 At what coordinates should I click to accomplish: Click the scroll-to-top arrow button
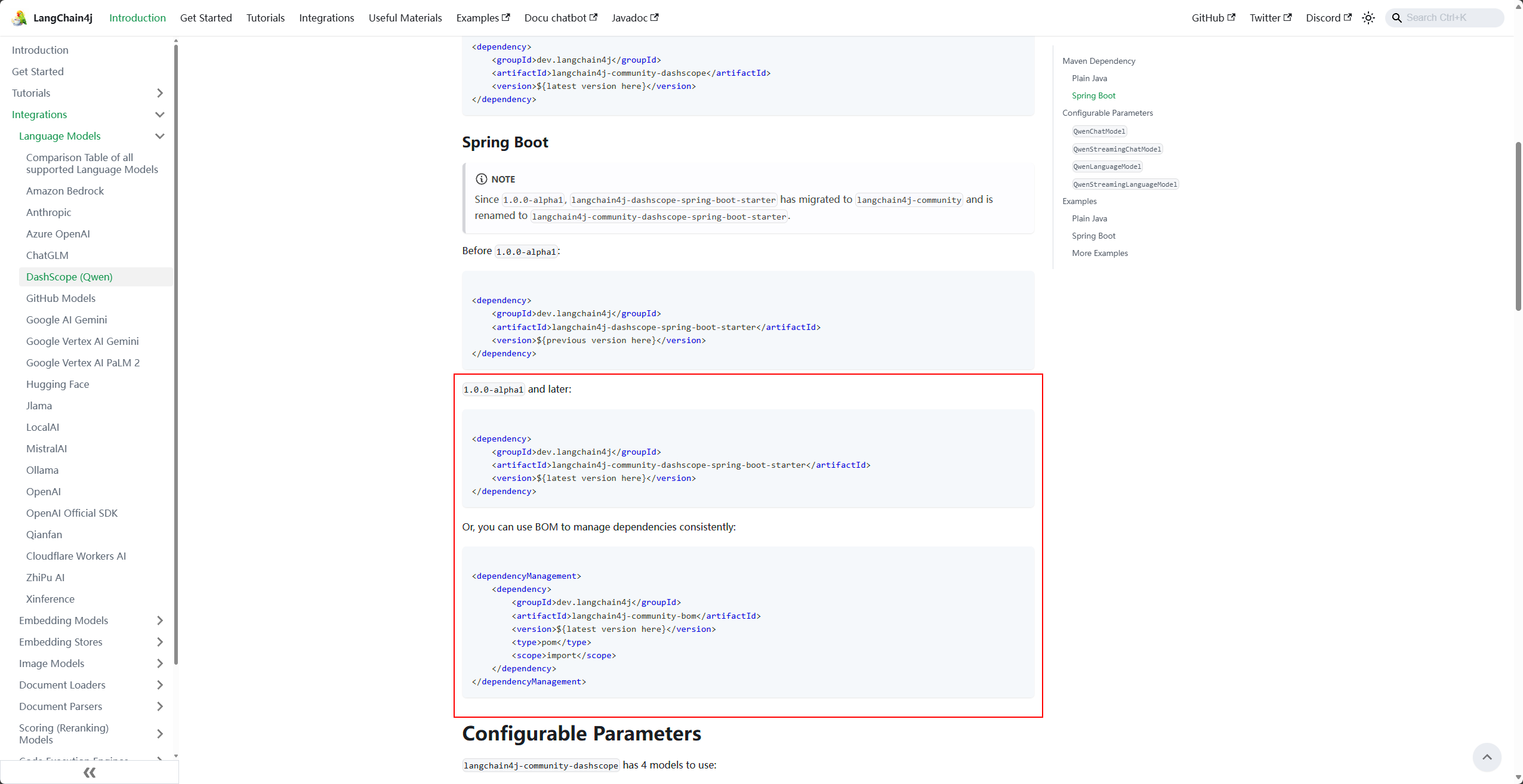tap(1487, 757)
